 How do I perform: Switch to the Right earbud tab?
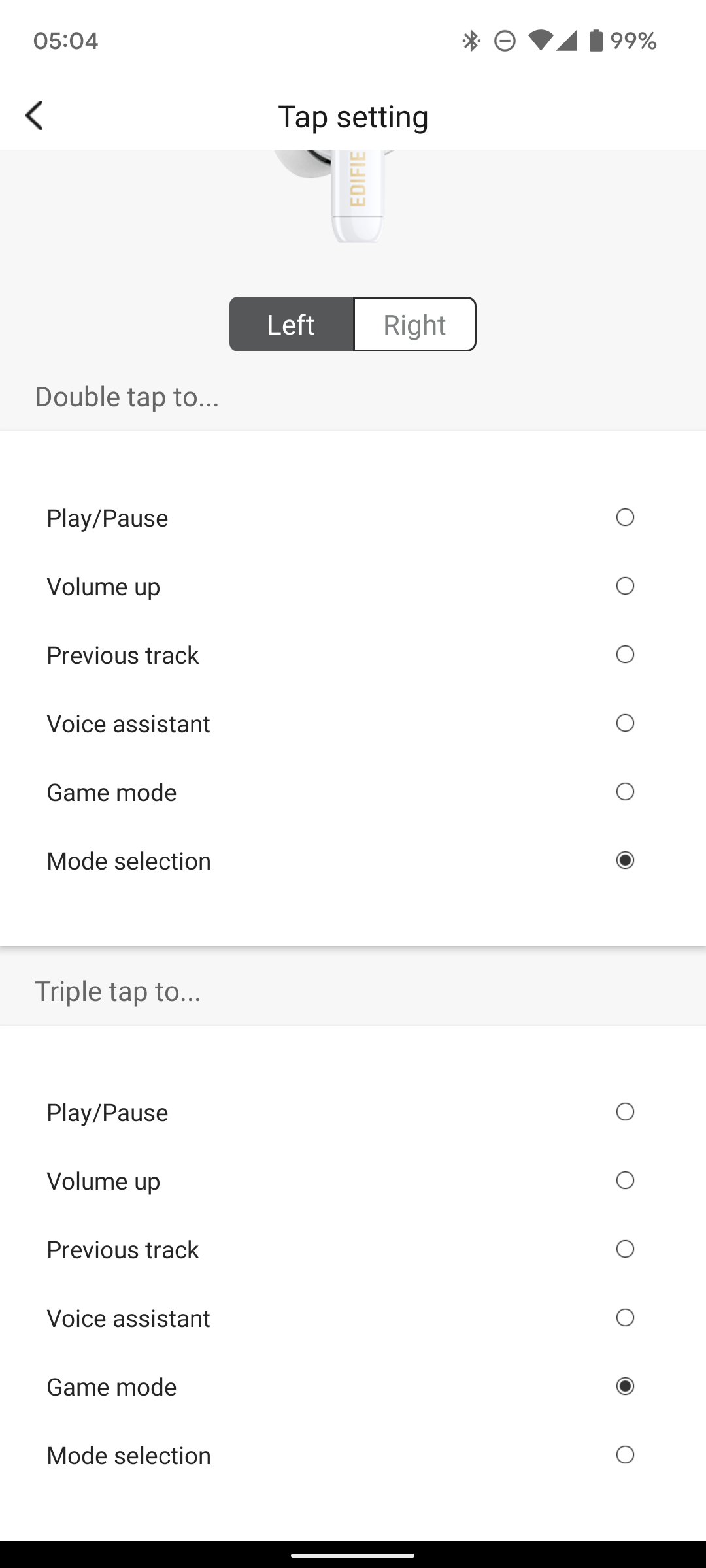(x=414, y=325)
